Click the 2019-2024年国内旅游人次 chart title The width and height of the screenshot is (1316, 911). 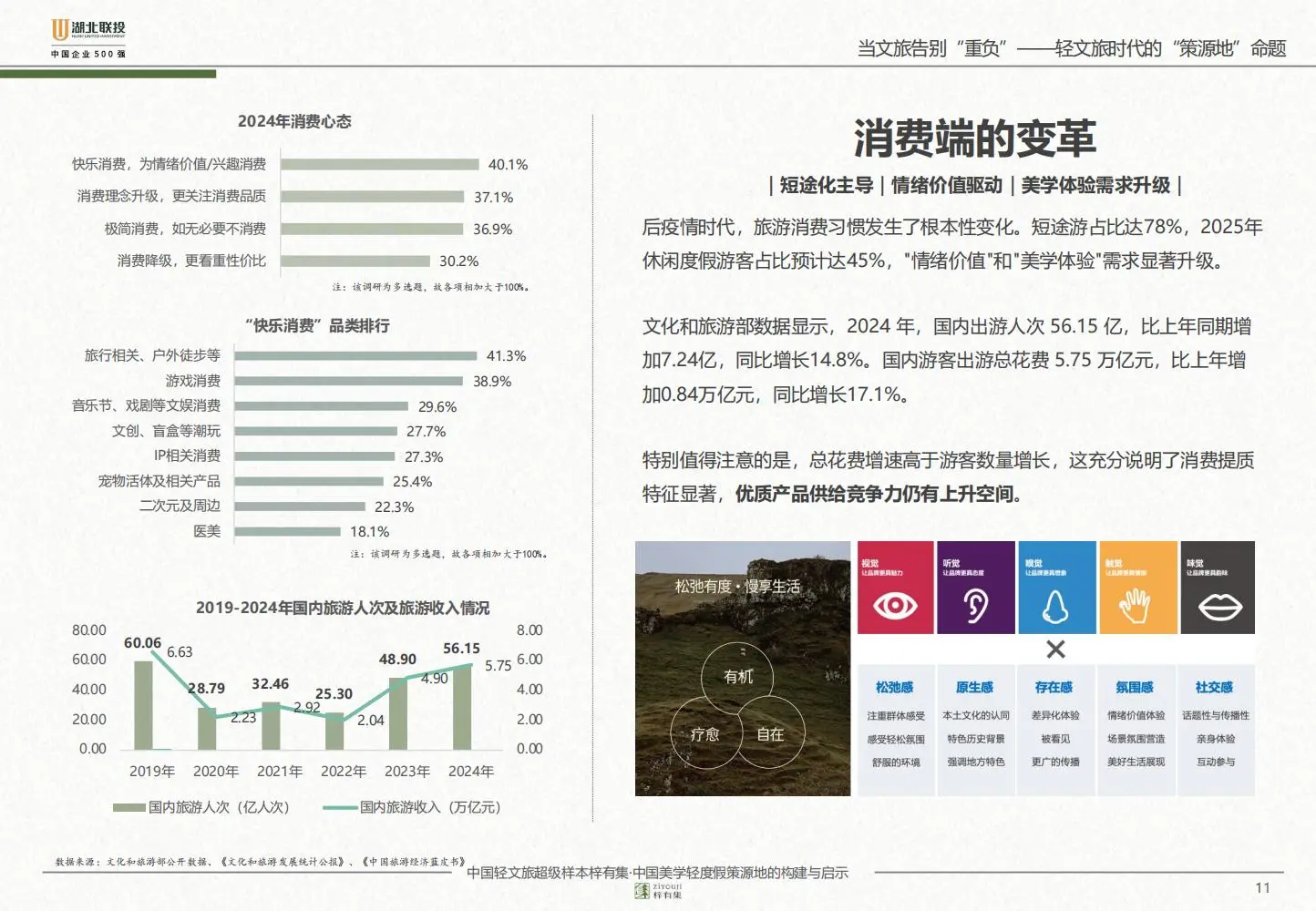pos(342,608)
